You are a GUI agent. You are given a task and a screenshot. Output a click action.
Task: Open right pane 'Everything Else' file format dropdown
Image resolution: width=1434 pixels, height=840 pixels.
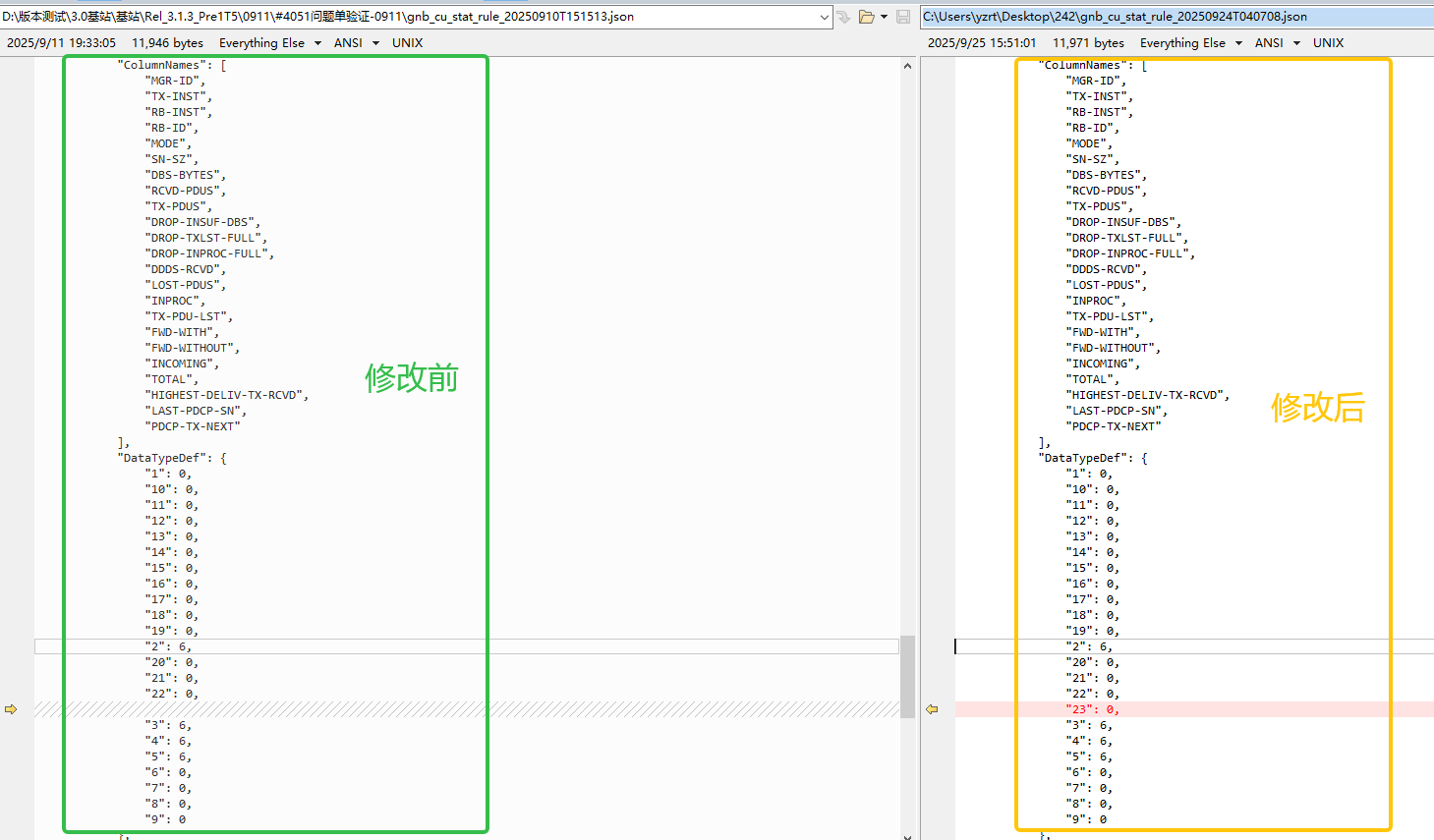[x=1238, y=43]
